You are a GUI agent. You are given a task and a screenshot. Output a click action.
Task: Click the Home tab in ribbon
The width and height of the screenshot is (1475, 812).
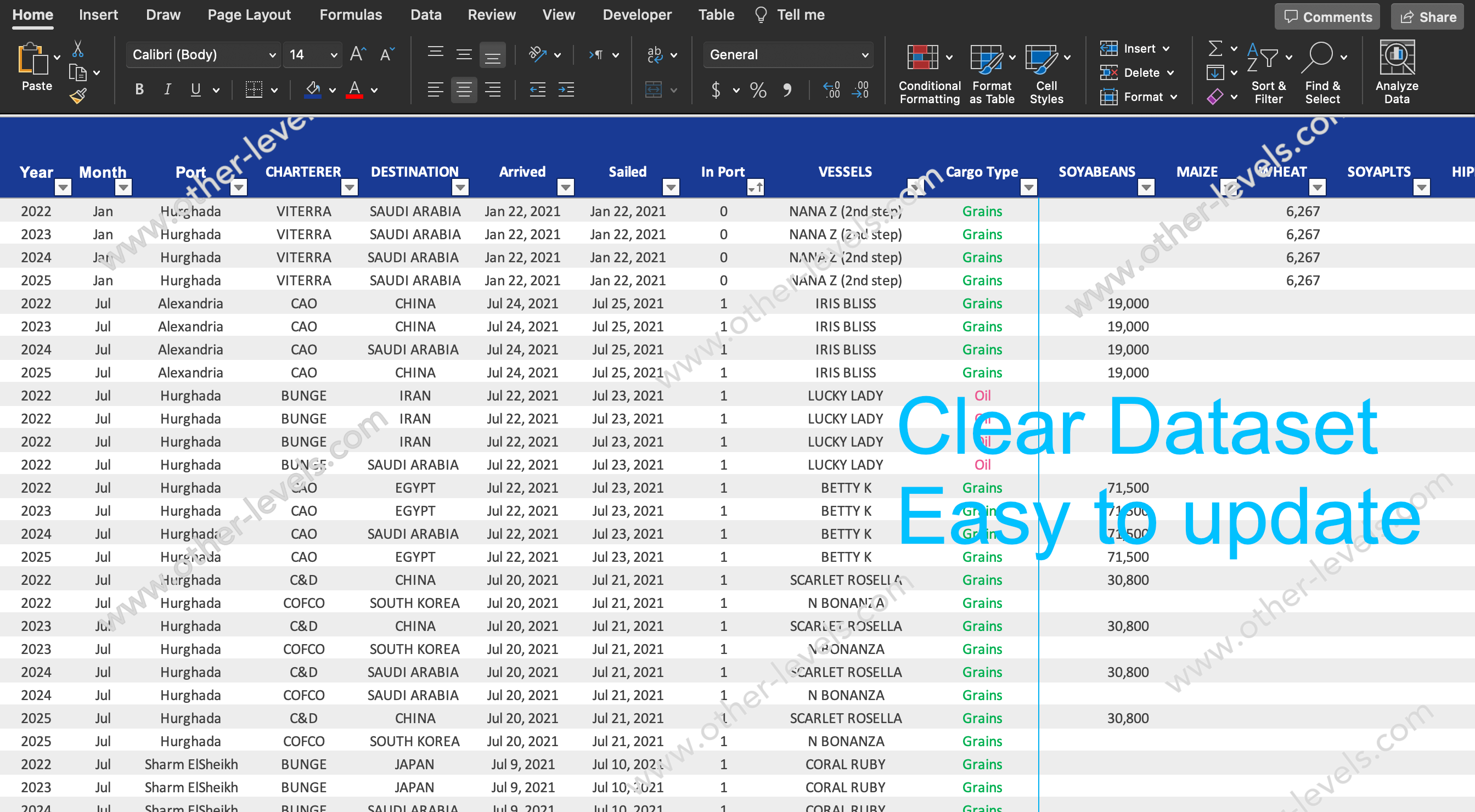[x=34, y=14]
